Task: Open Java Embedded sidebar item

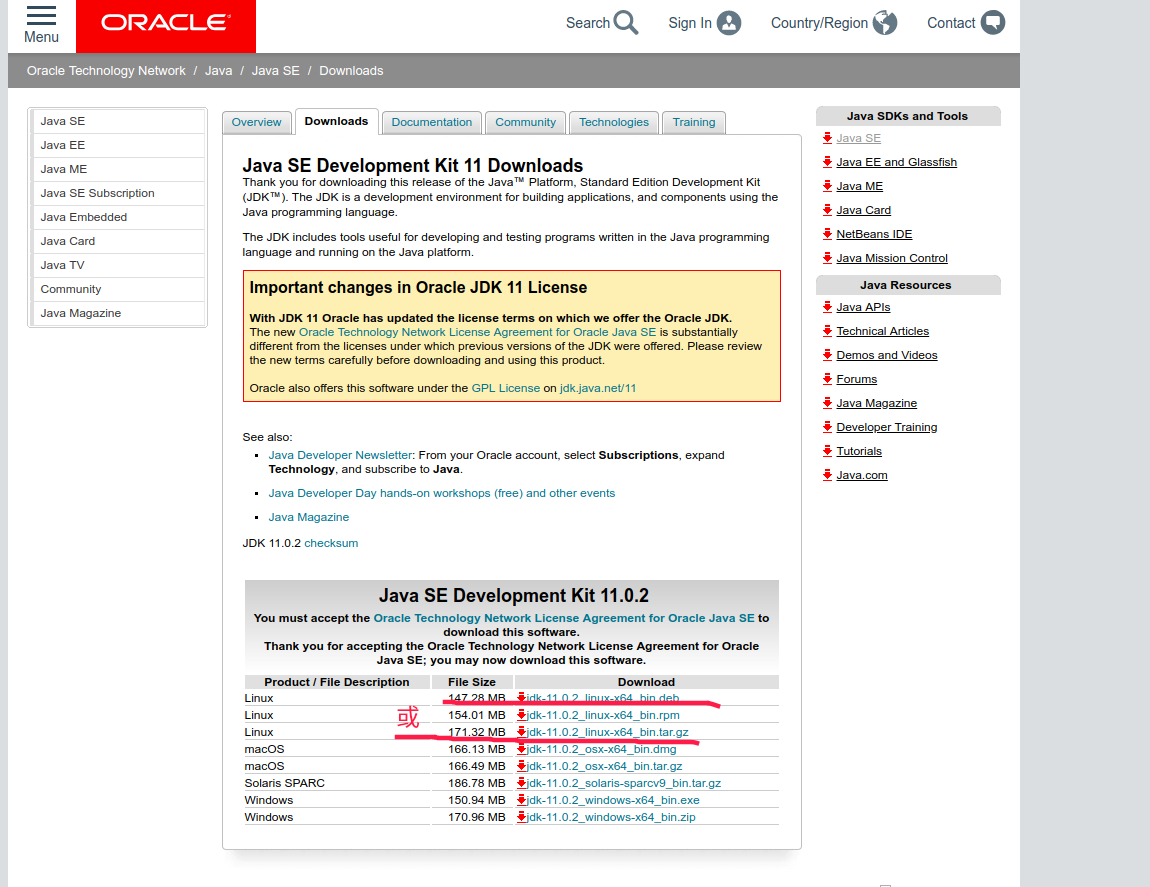Action: pyautogui.click(x=118, y=217)
